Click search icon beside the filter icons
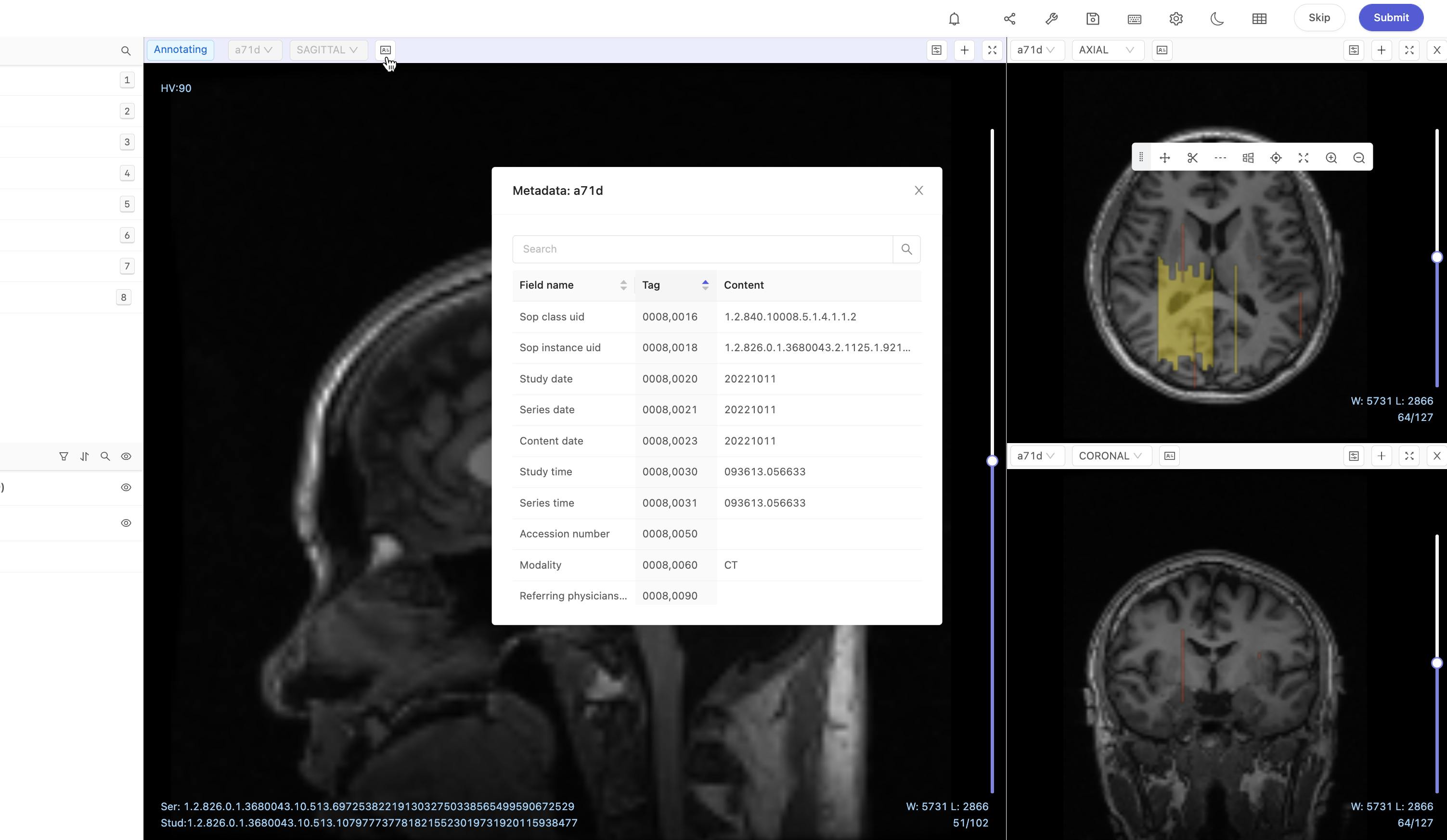1447x840 pixels. click(105, 456)
